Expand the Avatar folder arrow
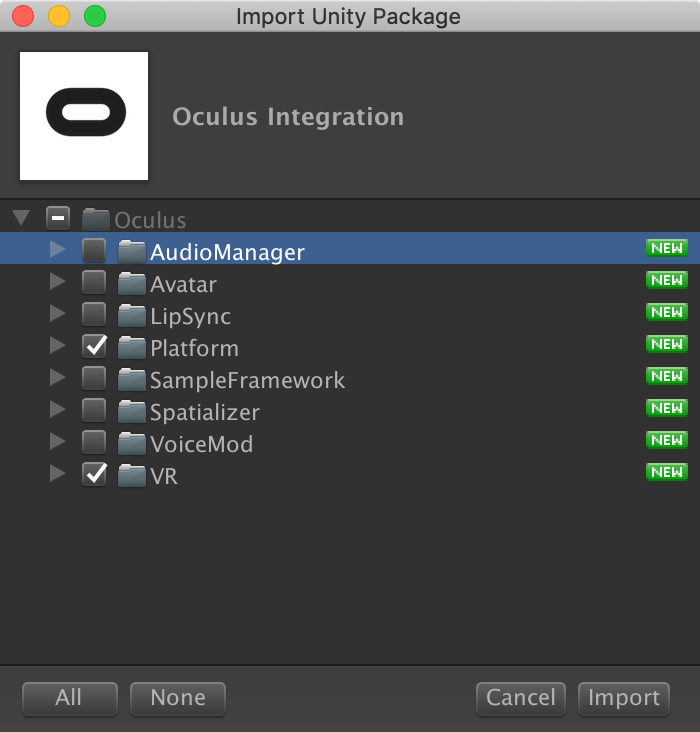 57,281
